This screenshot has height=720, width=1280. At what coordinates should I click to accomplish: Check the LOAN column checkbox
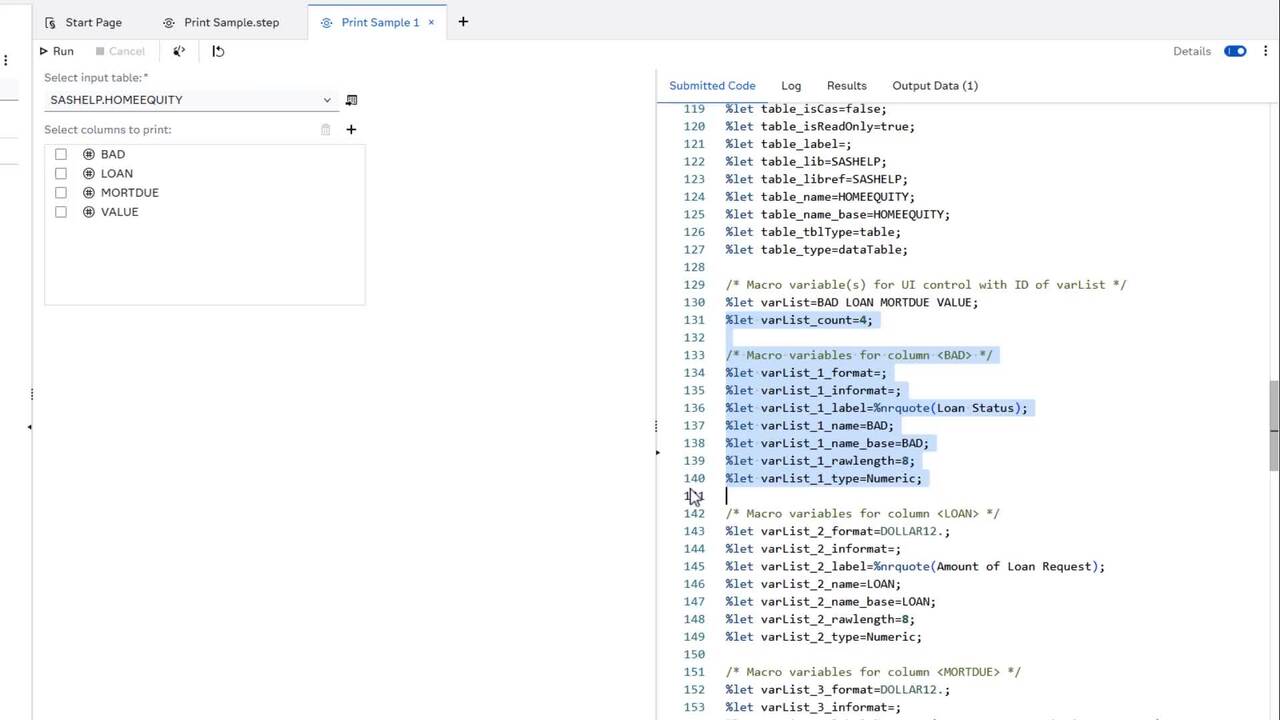pyautogui.click(x=61, y=173)
